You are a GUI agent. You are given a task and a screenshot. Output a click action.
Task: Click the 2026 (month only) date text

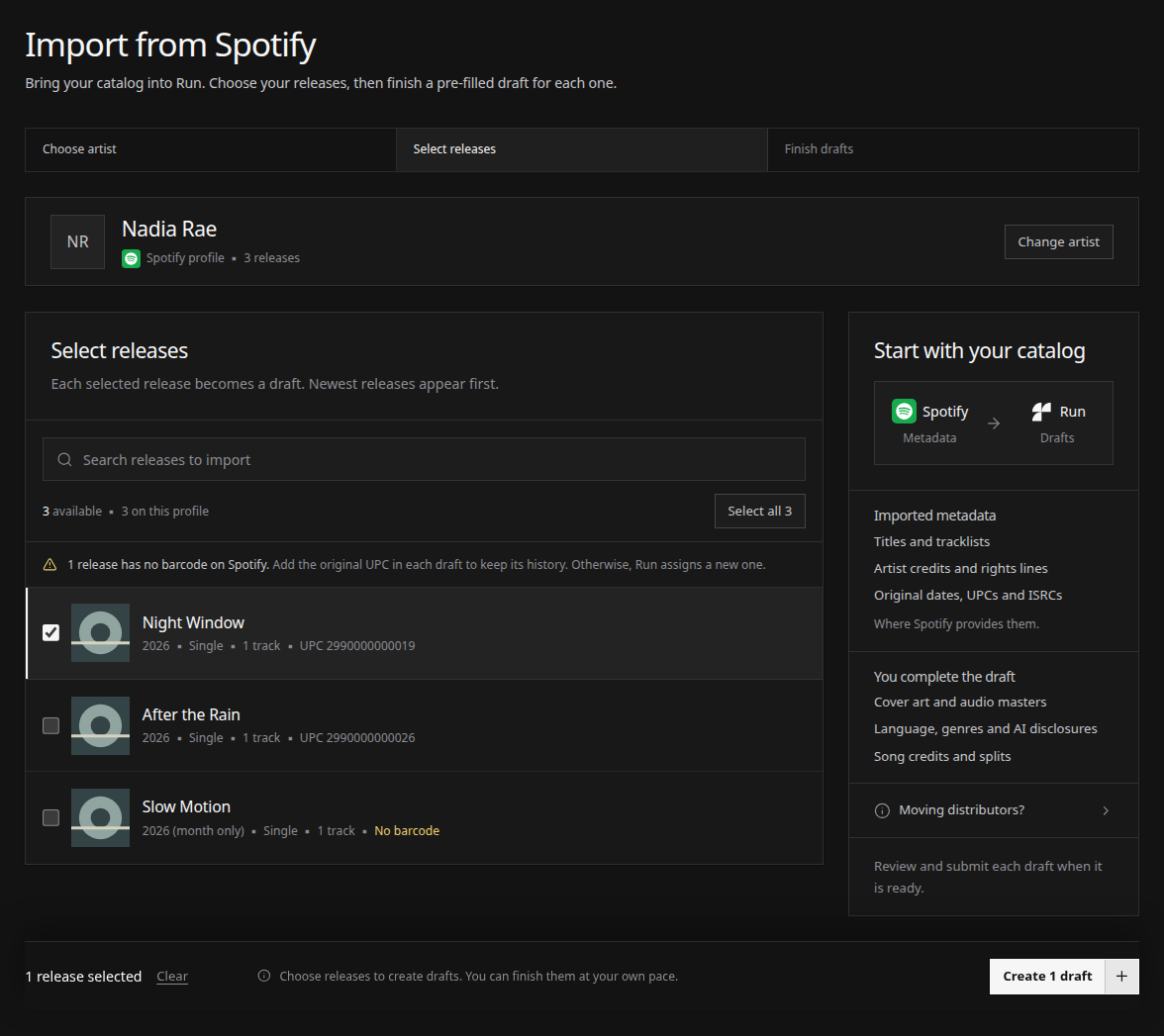coord(193,830)
